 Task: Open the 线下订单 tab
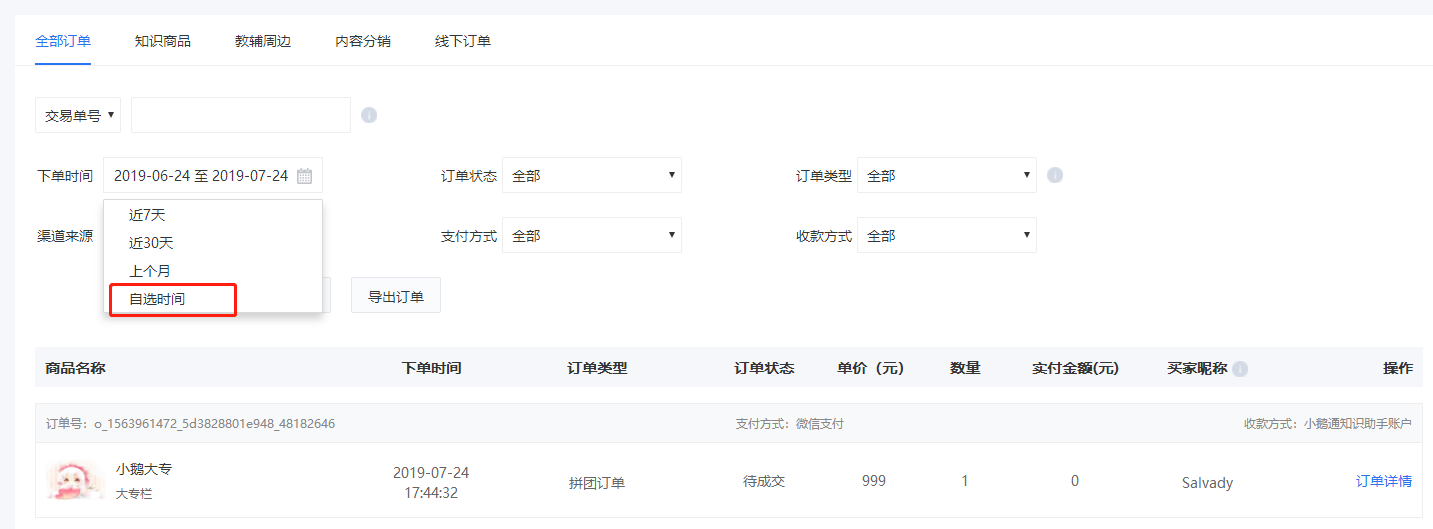tap(463, 41)
